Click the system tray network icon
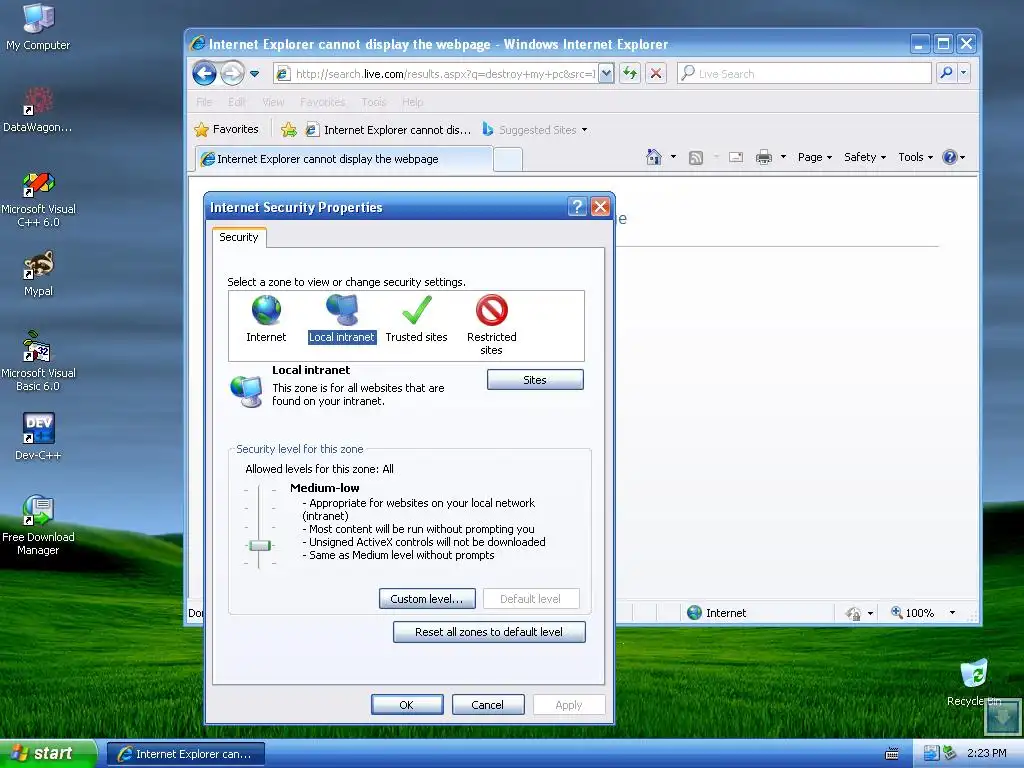The width and height of the screenshot is (1024, 768). point(931,753)
